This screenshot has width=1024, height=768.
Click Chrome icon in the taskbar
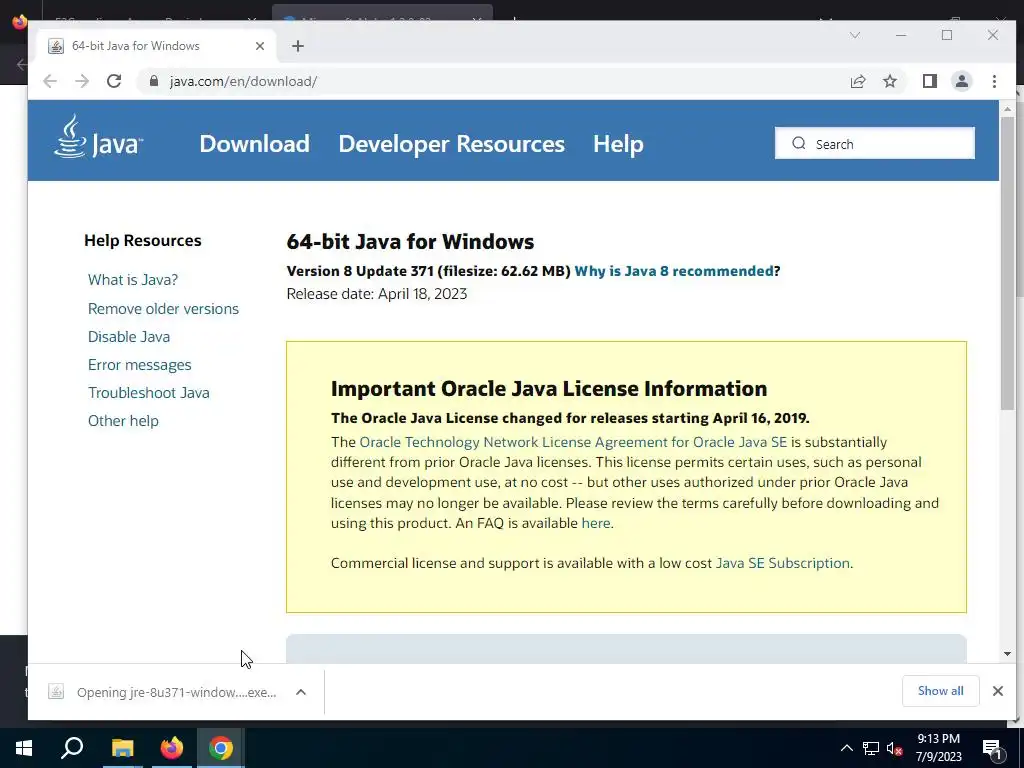click(221, 748)
